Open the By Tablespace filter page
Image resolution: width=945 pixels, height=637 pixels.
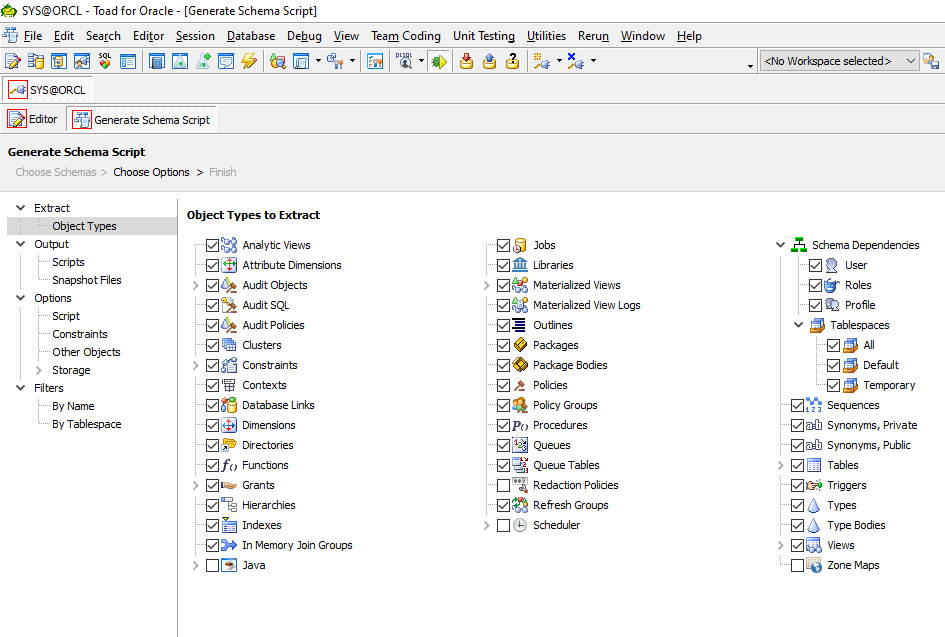(x=87, y=424)
